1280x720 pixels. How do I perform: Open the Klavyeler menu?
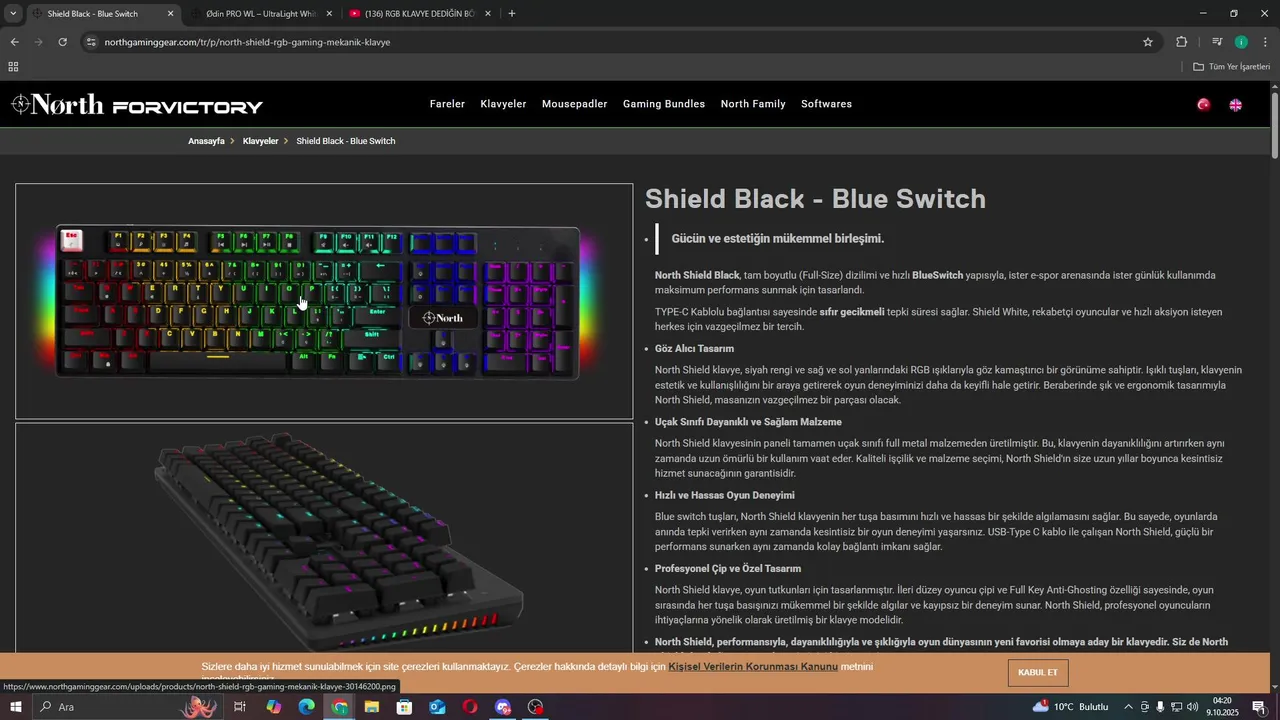click(x=503, y=104)
